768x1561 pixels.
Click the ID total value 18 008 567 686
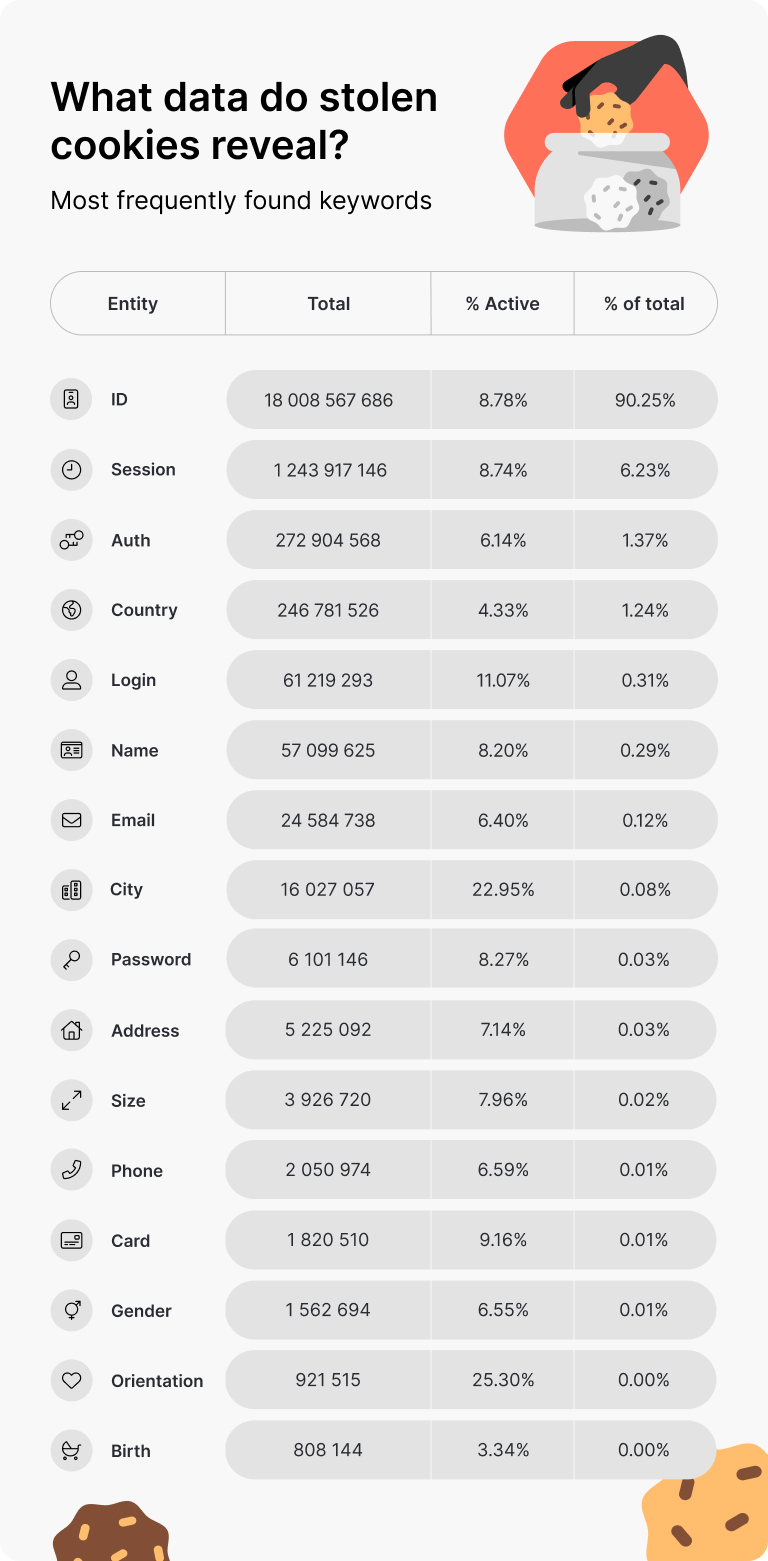(328, 400)
